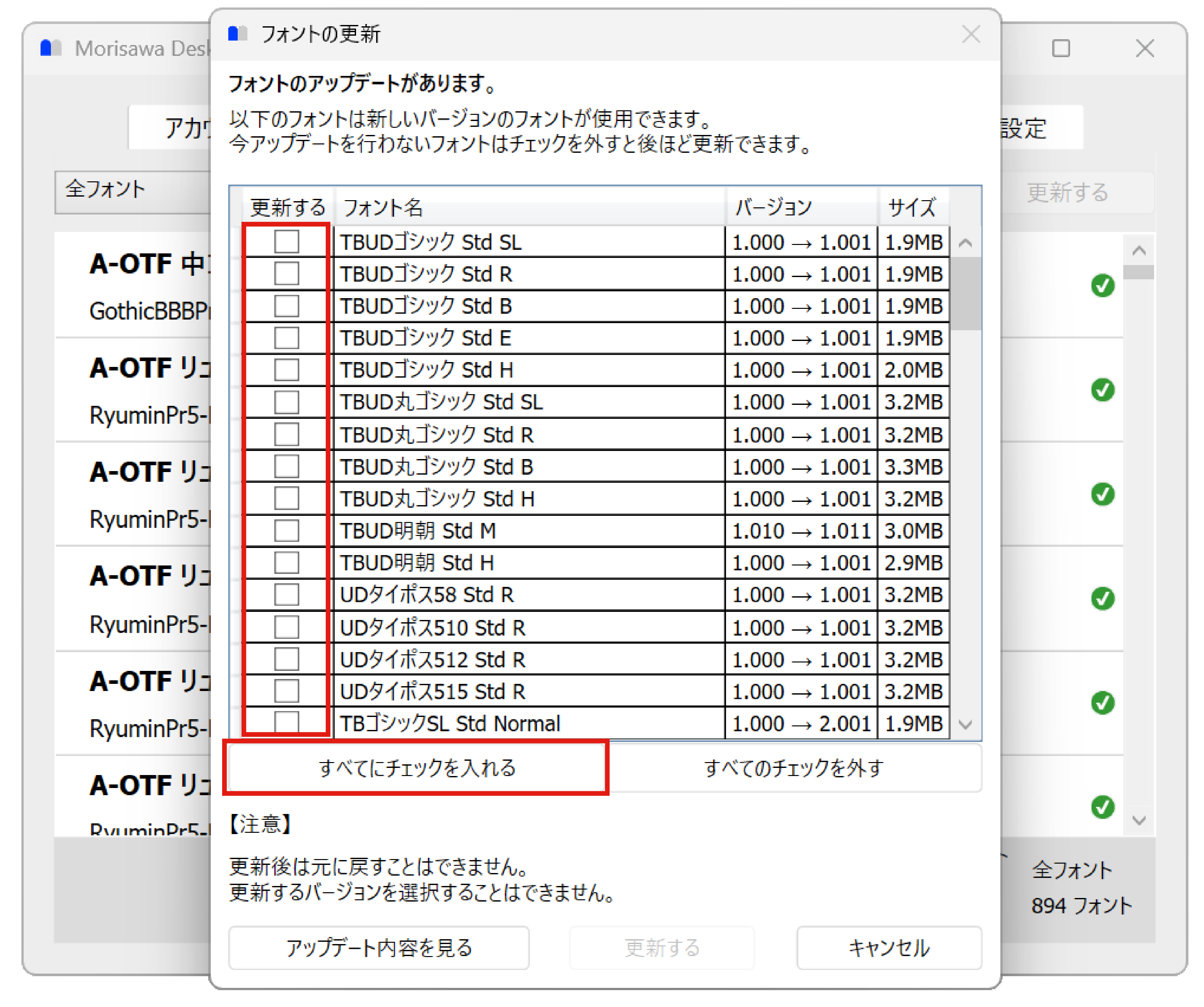Check the TBUDゴシック Std SL update checkbox

coord(287,241)
